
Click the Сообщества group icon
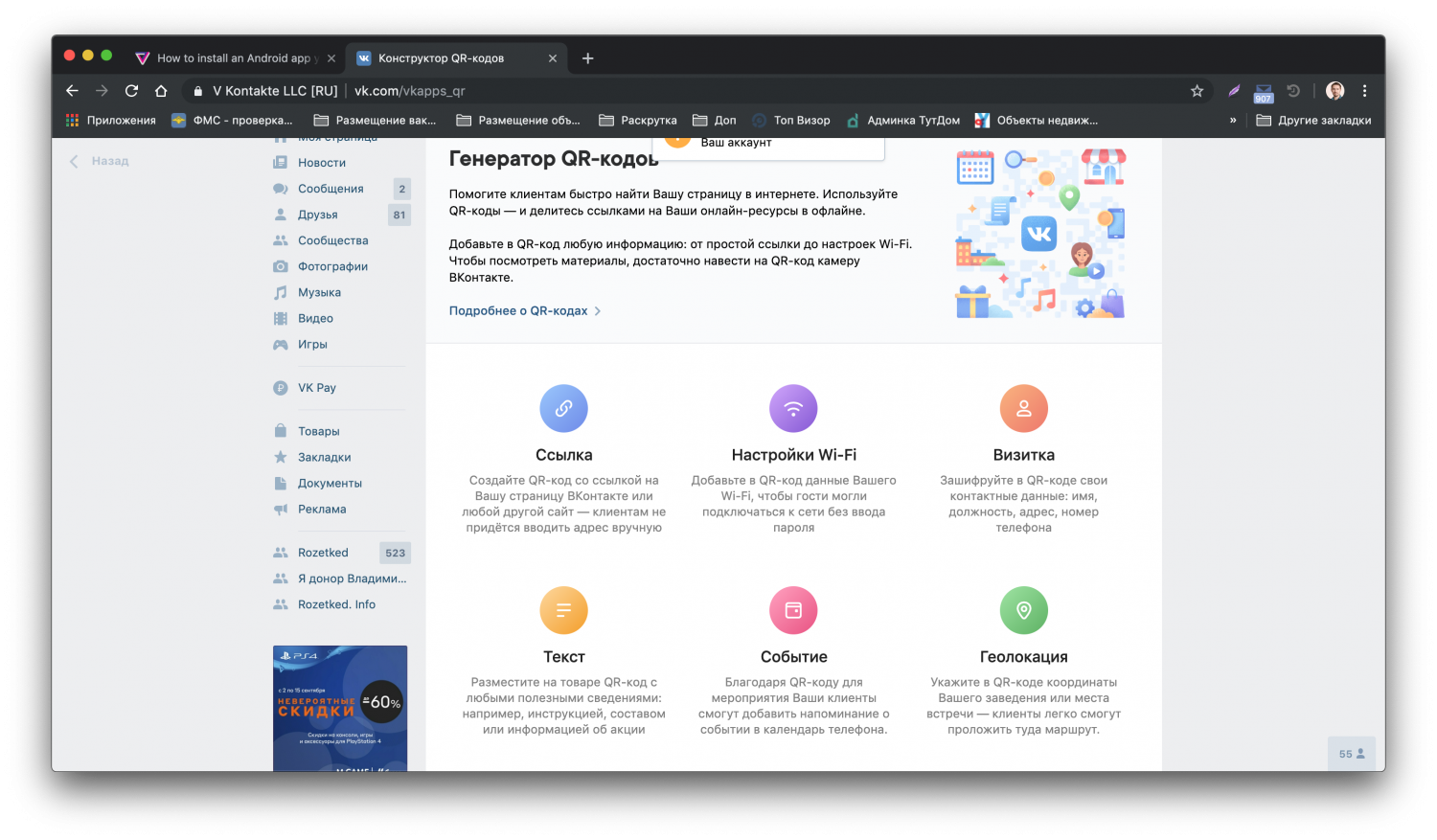281,240
